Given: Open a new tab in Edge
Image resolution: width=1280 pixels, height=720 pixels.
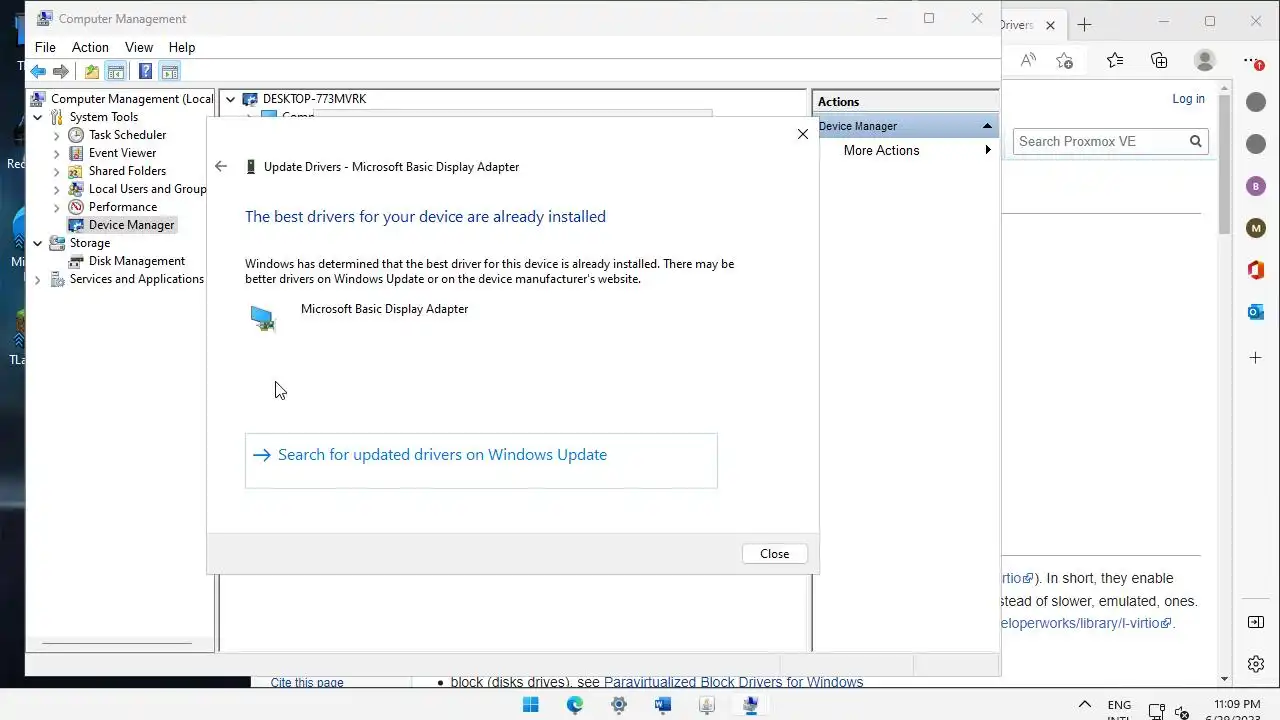Looking at the screenshot, I should (1085, 24).
